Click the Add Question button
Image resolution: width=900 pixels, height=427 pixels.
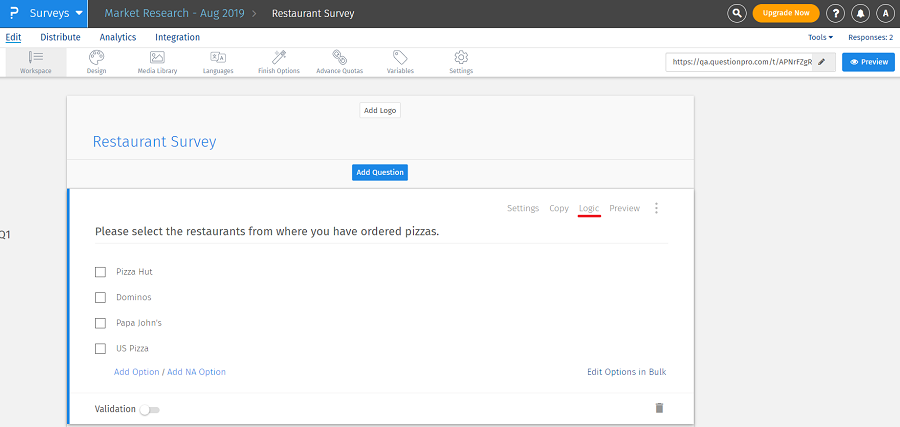click(x=380, y=172)
